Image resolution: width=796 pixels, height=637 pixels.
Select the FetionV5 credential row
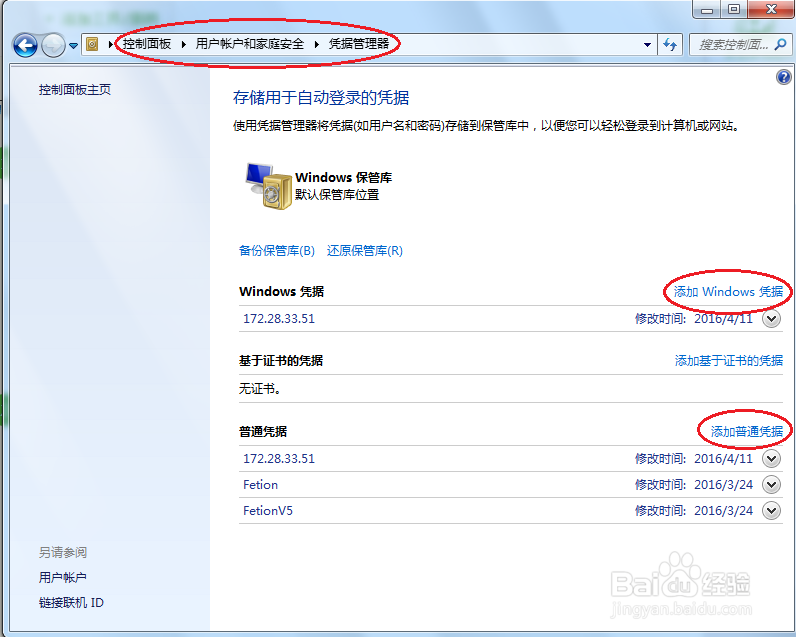click(x=510, y=511)
